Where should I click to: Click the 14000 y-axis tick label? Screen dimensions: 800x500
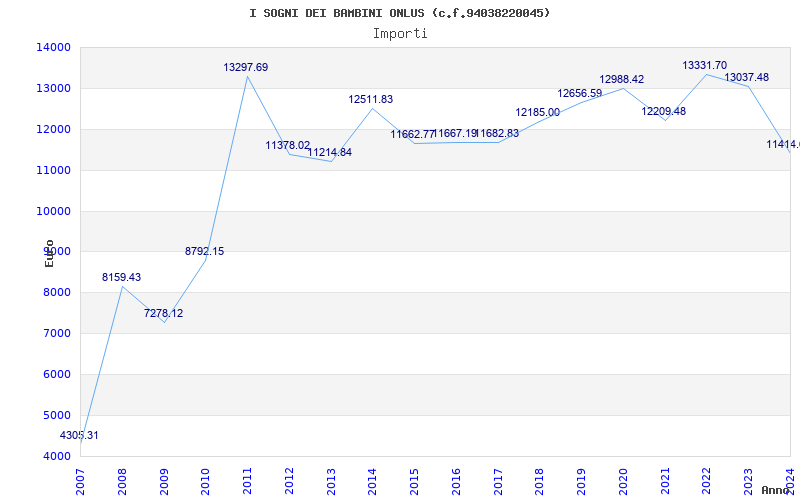tap(53, 47)
